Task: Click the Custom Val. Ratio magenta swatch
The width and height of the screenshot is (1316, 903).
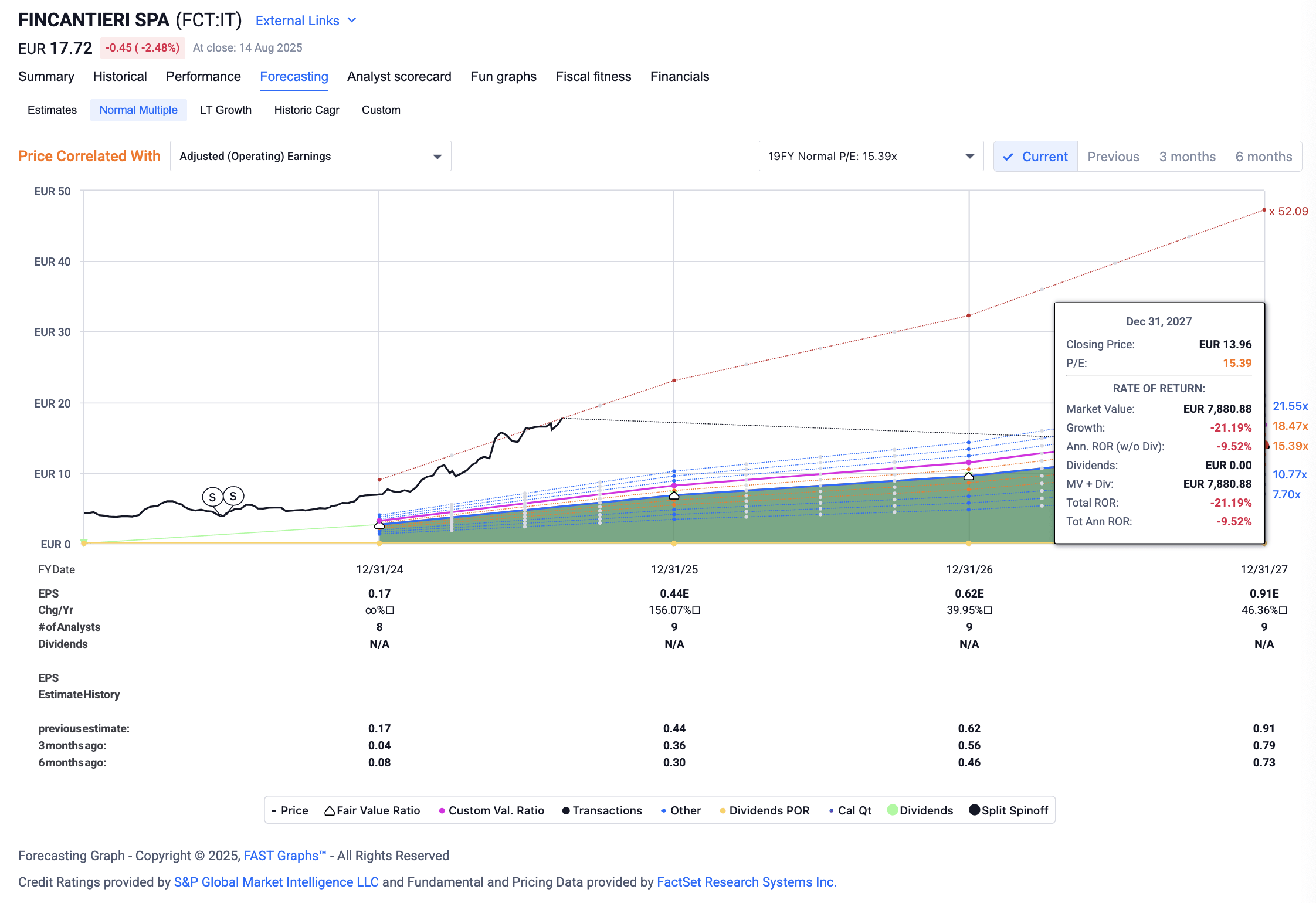Action: [442, 811]
